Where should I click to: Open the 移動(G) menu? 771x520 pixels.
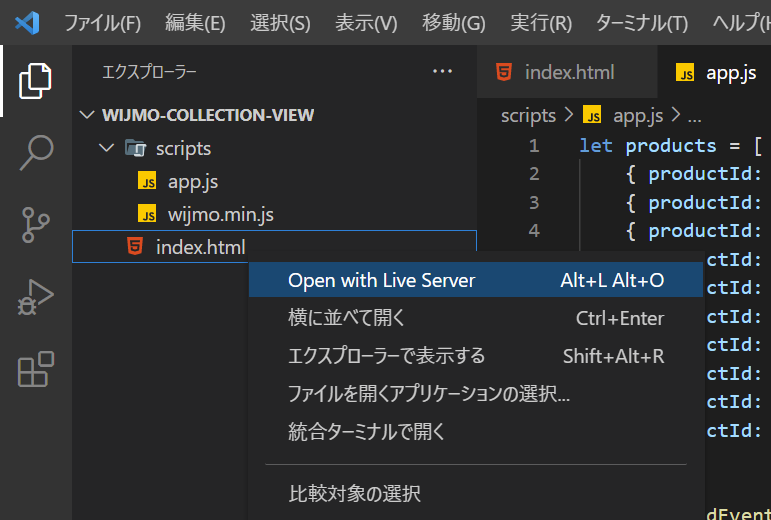click(x=454, y=23)
